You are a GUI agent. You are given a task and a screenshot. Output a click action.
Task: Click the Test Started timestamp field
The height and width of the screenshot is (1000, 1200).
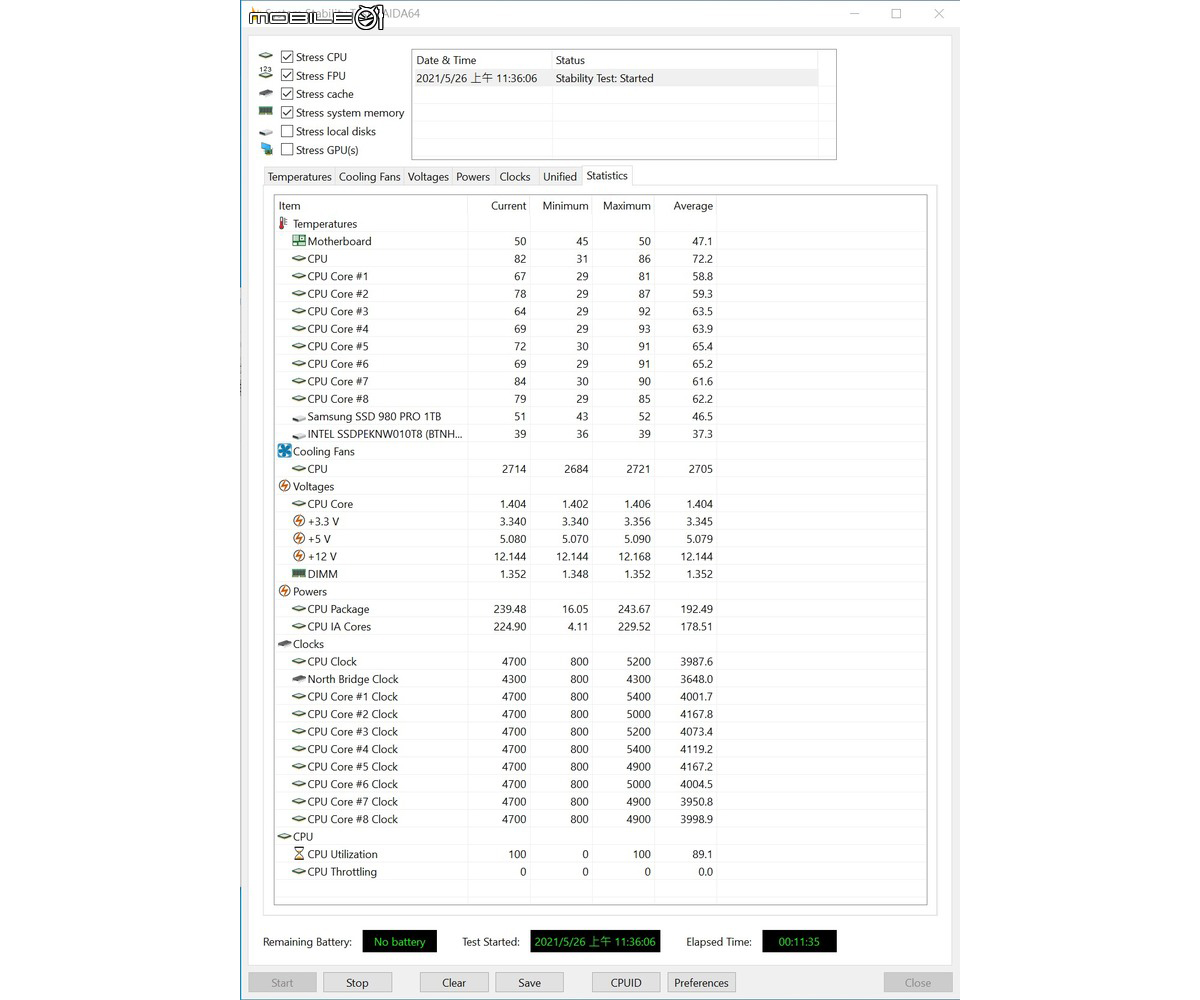click(595, 941)
